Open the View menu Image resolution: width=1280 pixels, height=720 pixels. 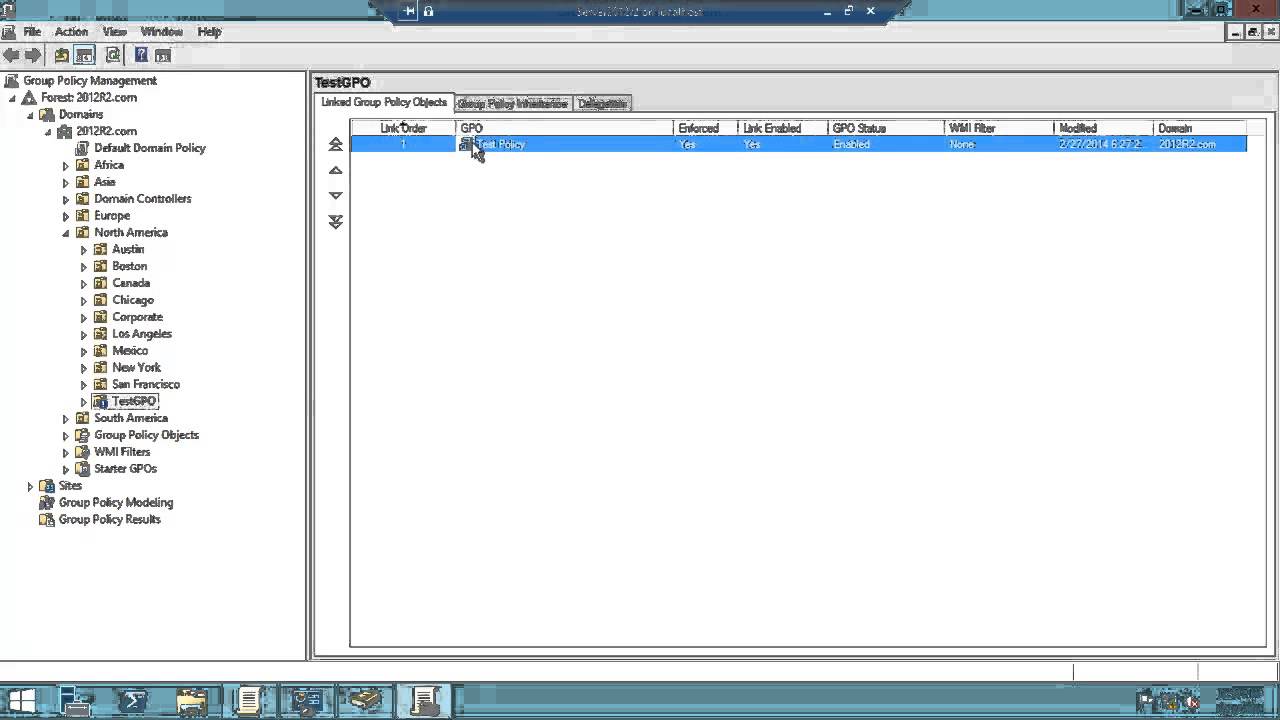click(115, 32)
